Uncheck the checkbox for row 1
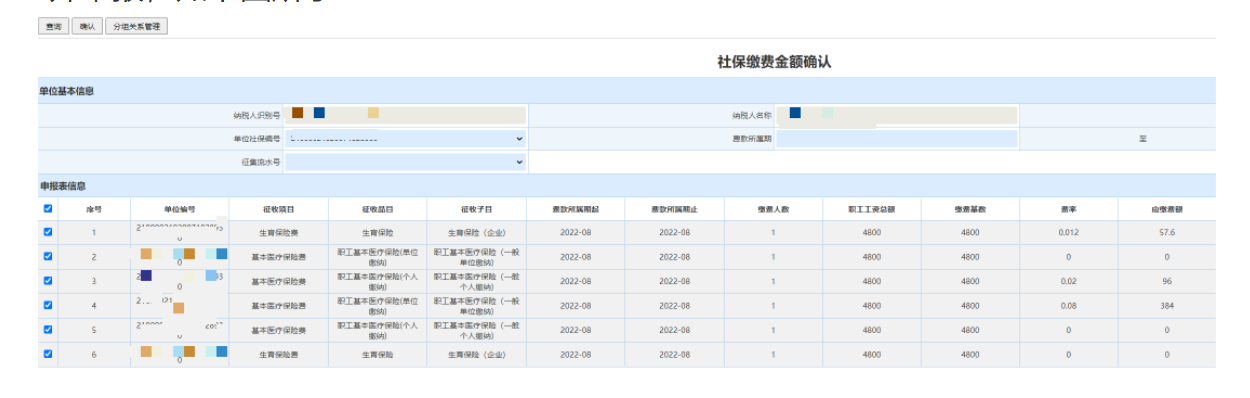The image size is (1250, 398). pos(48,232)
